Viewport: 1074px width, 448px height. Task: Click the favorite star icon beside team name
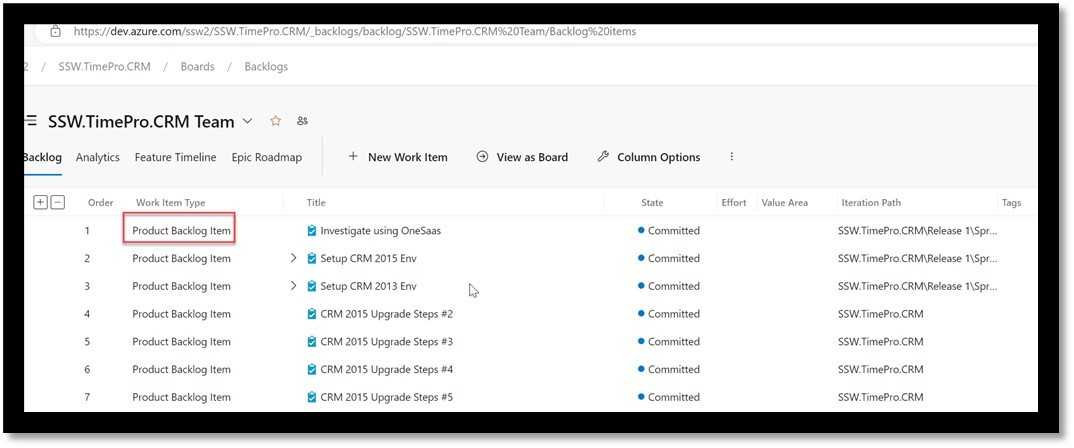coord(275,122)
